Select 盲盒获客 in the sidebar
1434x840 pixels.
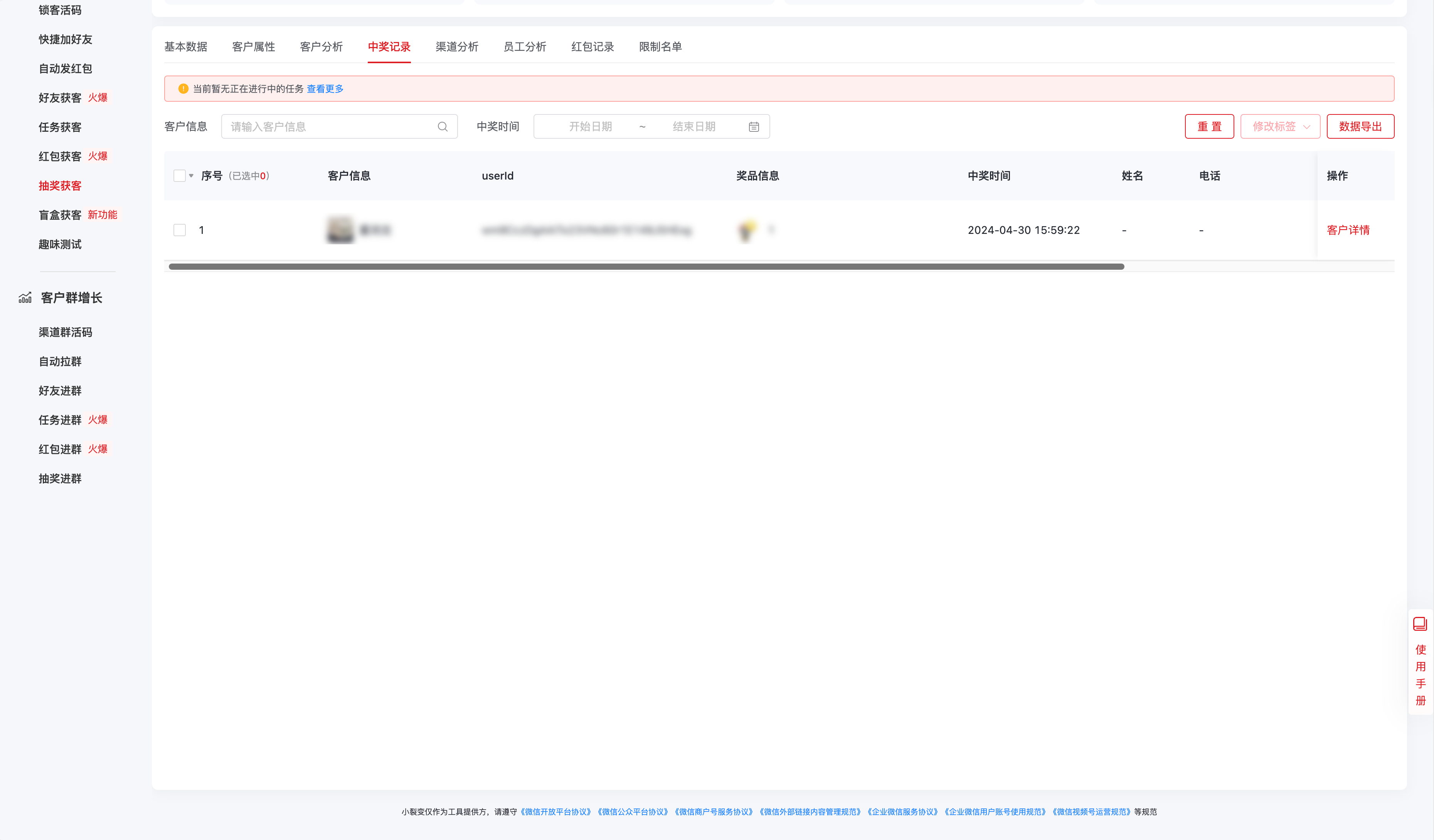pos(59,214)
